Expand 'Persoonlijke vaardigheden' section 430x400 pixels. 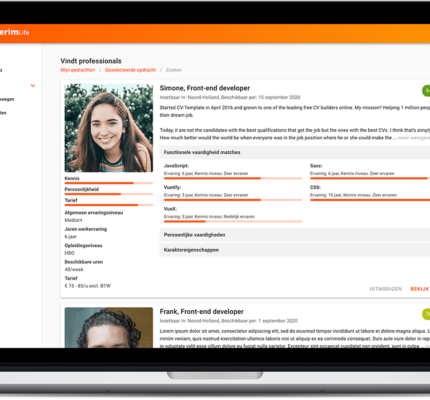click(295, 235)
